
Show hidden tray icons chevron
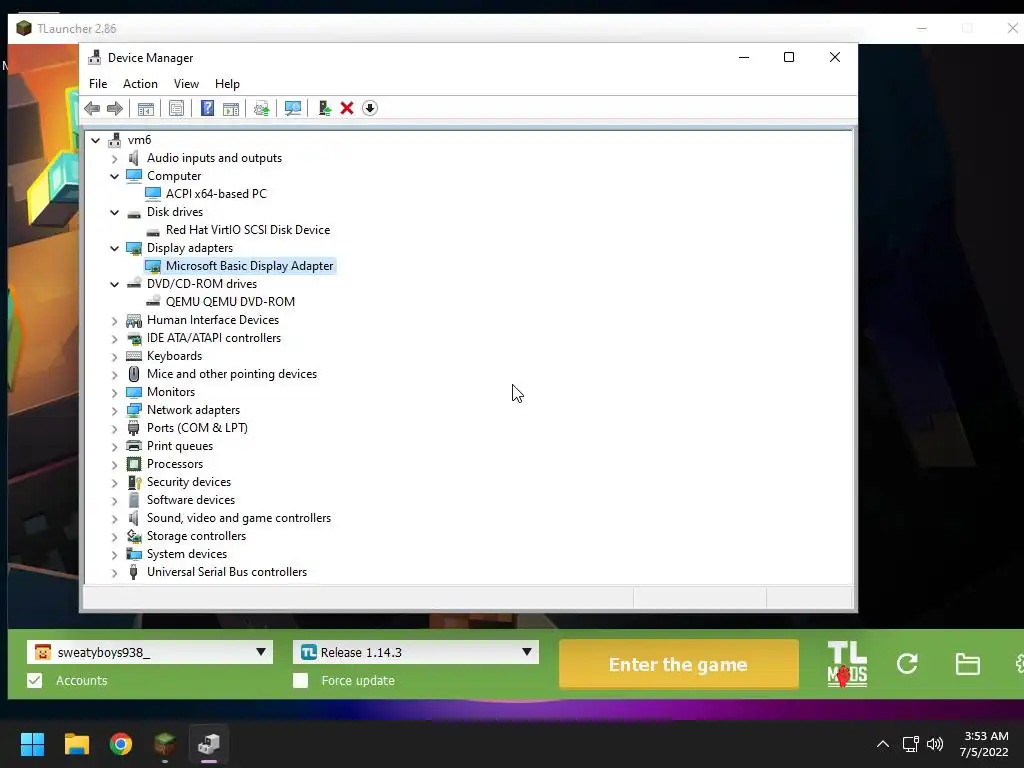tap(883, 744)
